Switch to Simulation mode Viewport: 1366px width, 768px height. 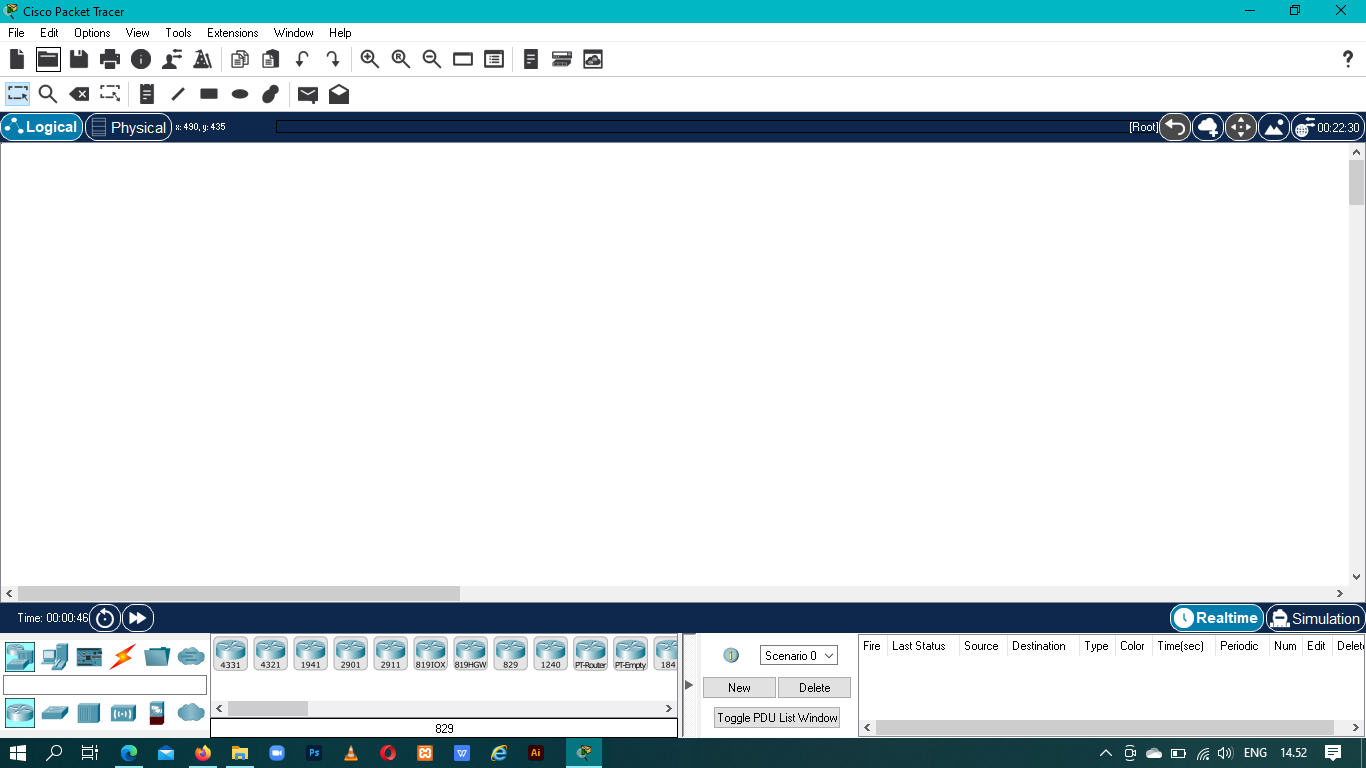coord(1315,618)
